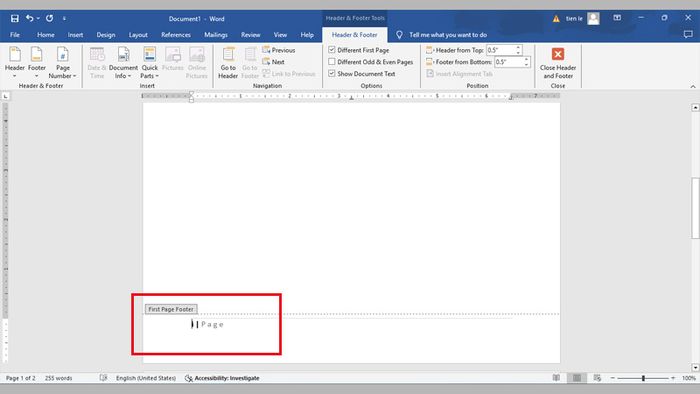Open the Quick Parts menu
The width and height of the screenshot is (700, 394).
(x=150, y=62)
